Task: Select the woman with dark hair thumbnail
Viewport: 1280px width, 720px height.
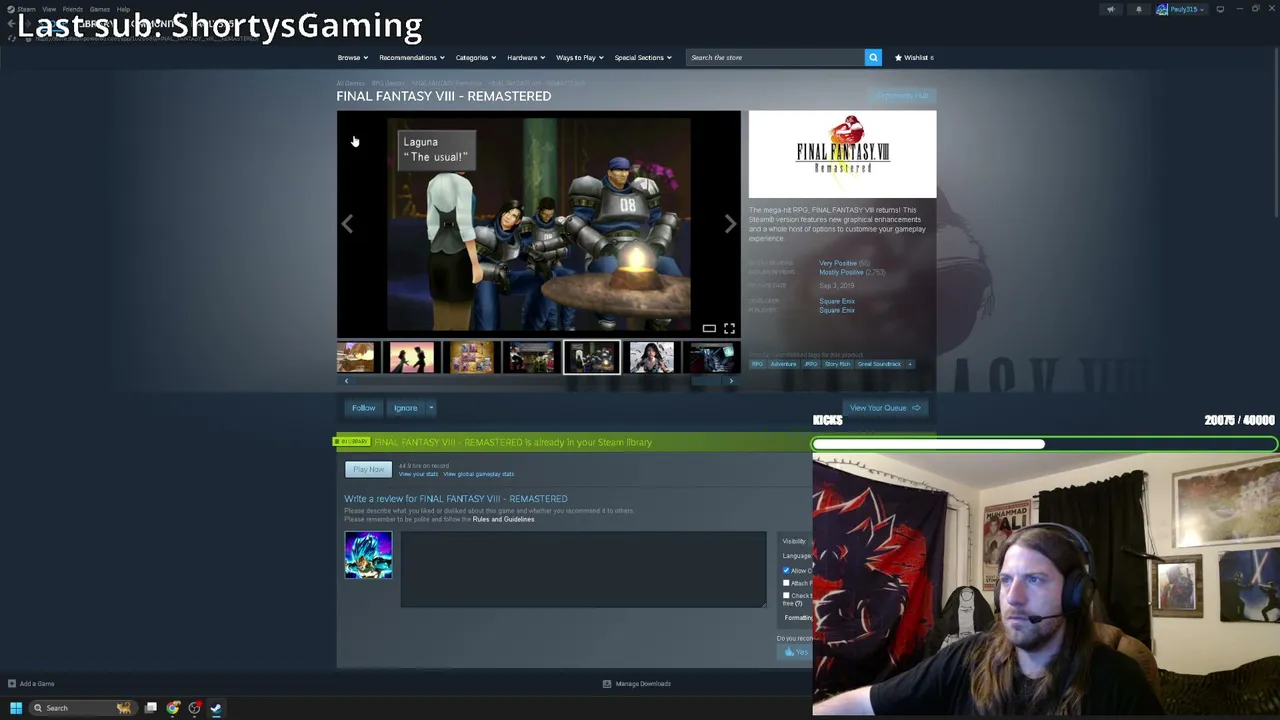Action: 652,357
